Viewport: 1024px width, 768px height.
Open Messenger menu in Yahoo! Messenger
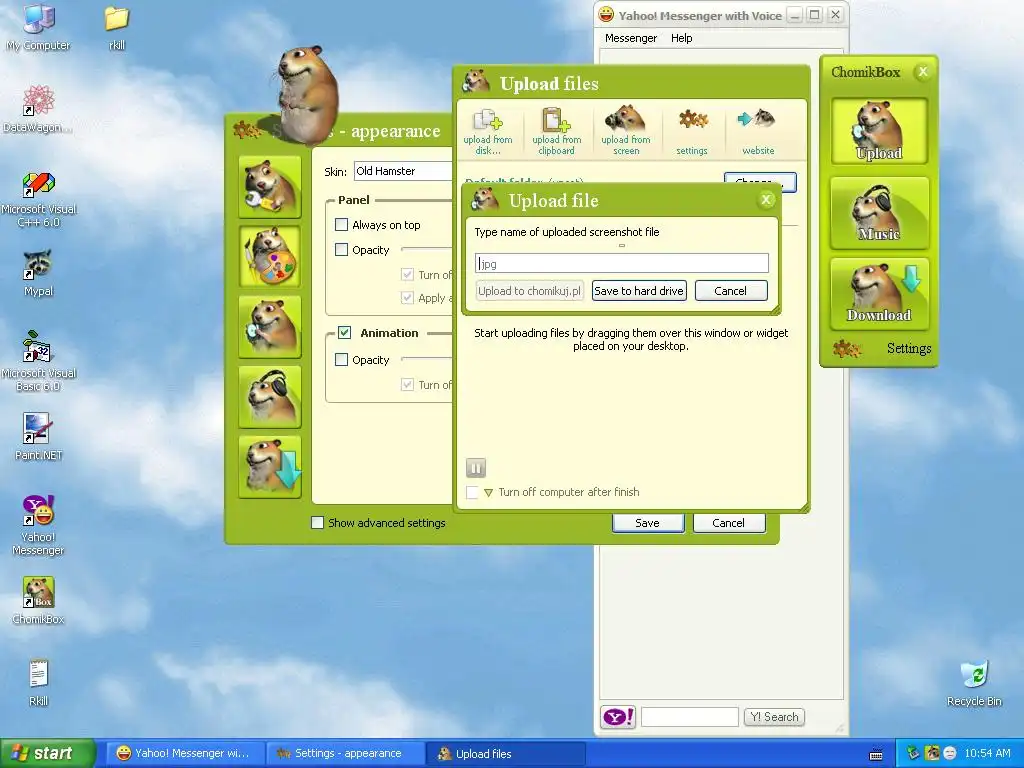(631, 38)
